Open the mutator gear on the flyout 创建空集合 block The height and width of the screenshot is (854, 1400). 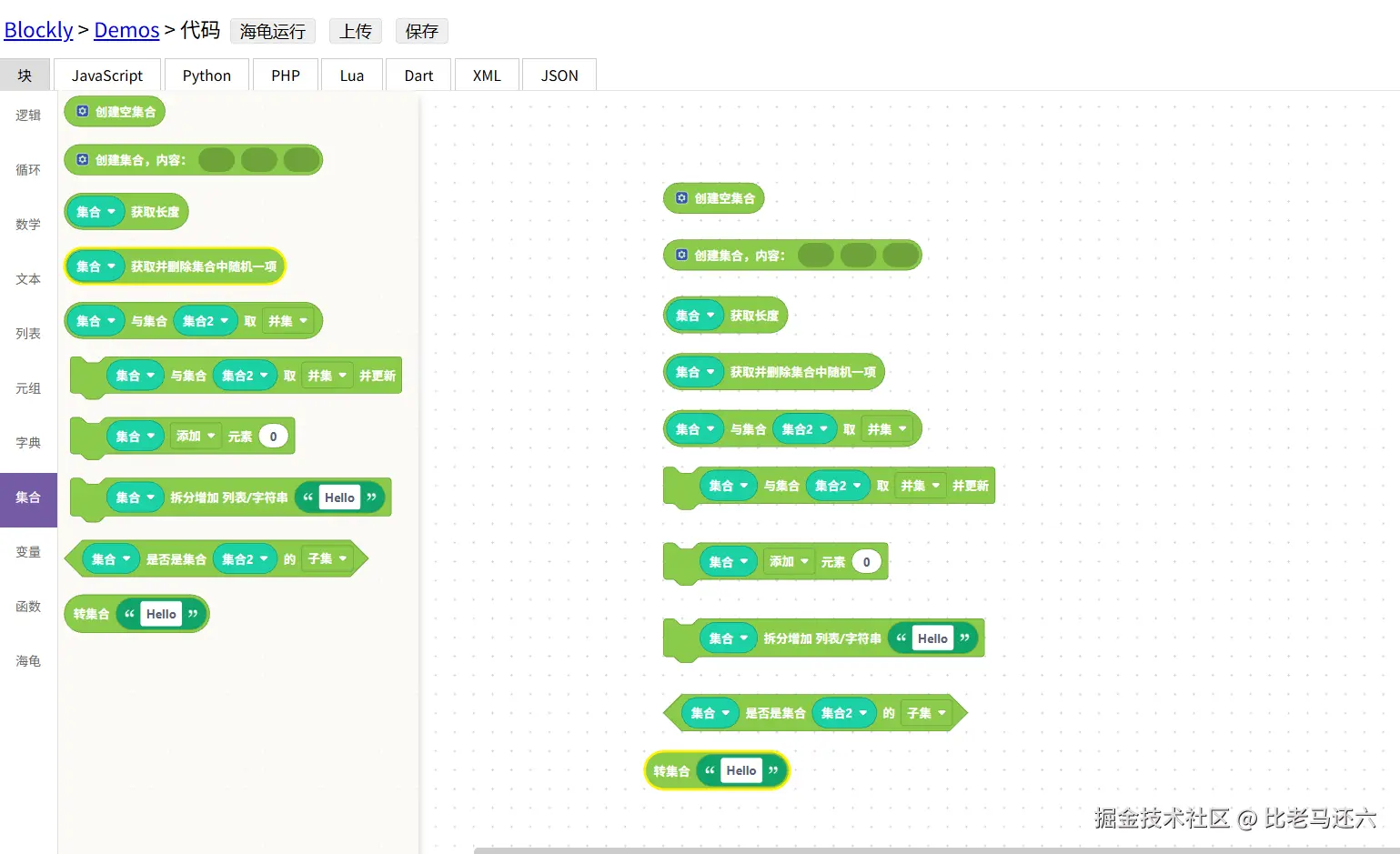coord(83,111)
